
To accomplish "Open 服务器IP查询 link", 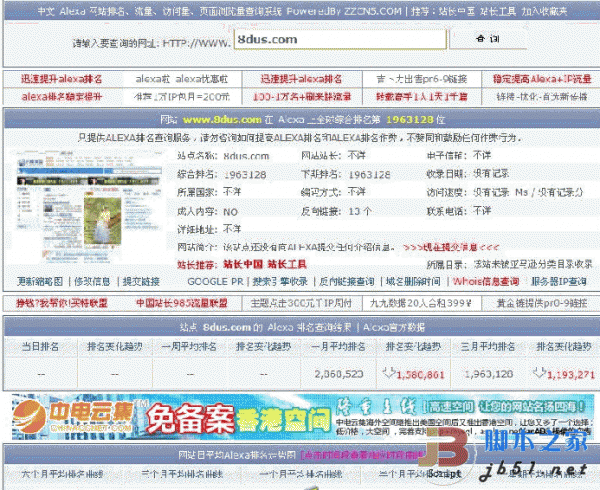I will click(559, 282).
